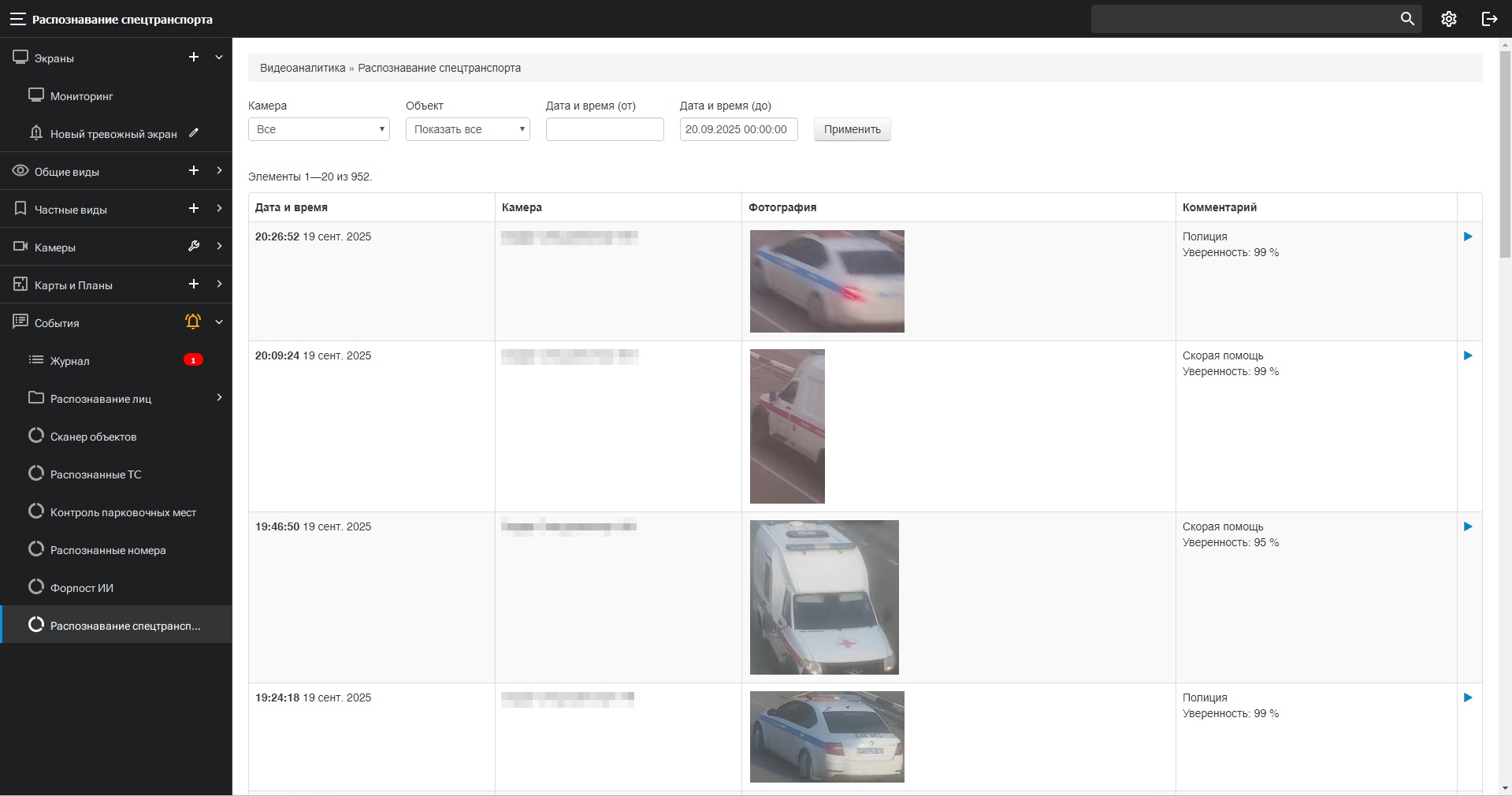This screenshot has height=796, width=1512.
Task: Click the Дата и время (от) input field
Action: [x=604, y=129]
